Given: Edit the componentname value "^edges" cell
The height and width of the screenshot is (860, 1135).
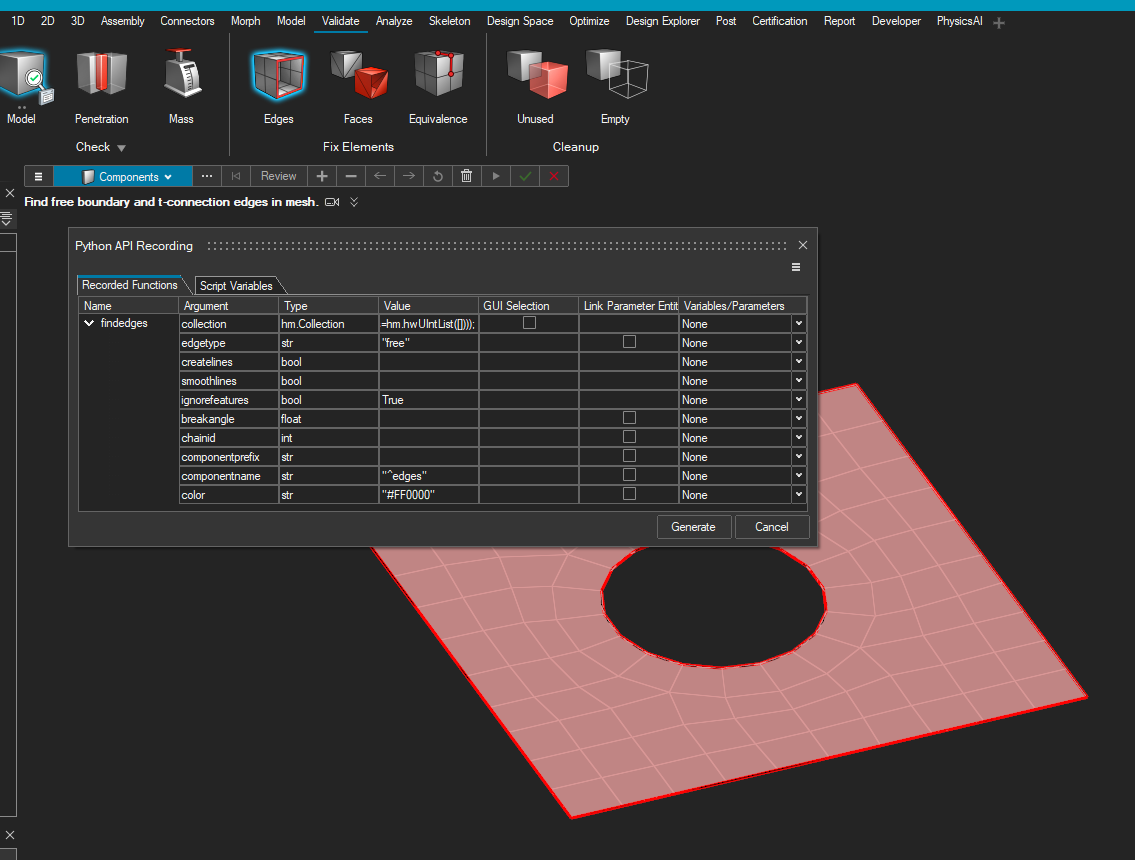Looking at the screenshot, I should pyautogui.click(x=429, y=476).
